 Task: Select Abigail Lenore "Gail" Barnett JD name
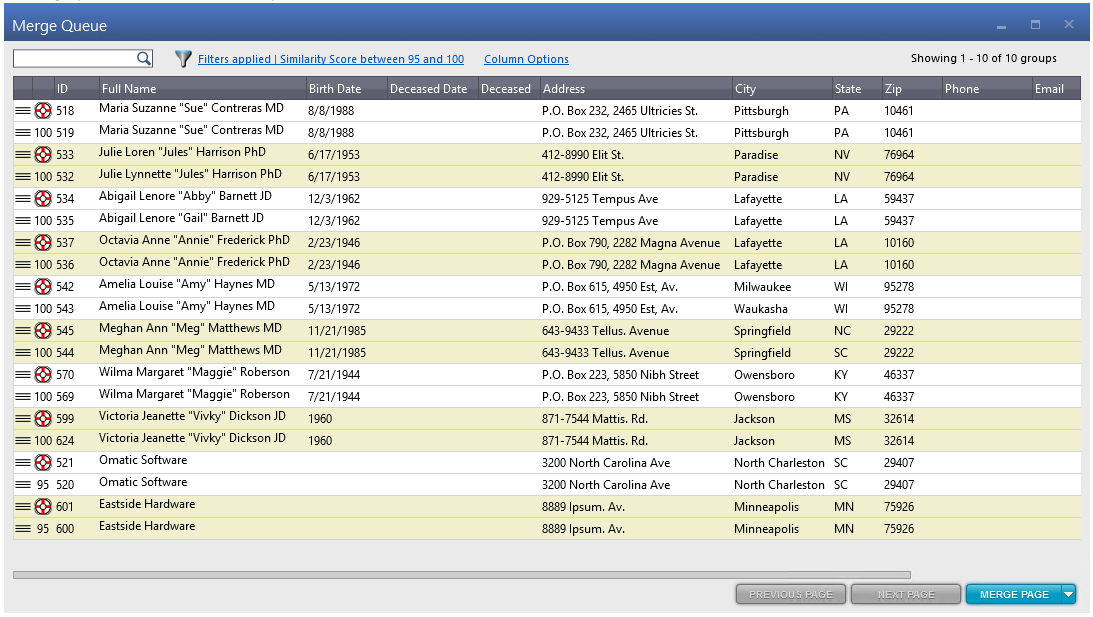coord(181,218)
